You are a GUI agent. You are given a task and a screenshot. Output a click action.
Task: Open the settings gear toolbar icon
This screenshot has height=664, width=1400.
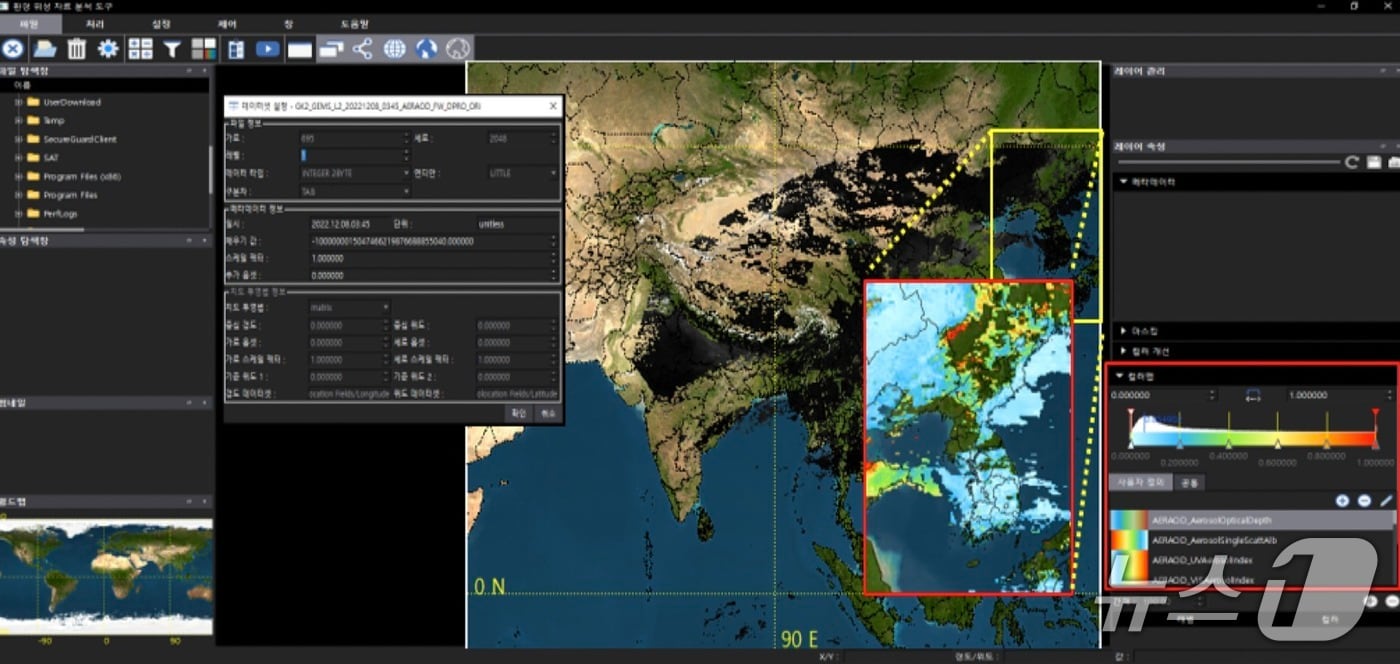[108, 48]
